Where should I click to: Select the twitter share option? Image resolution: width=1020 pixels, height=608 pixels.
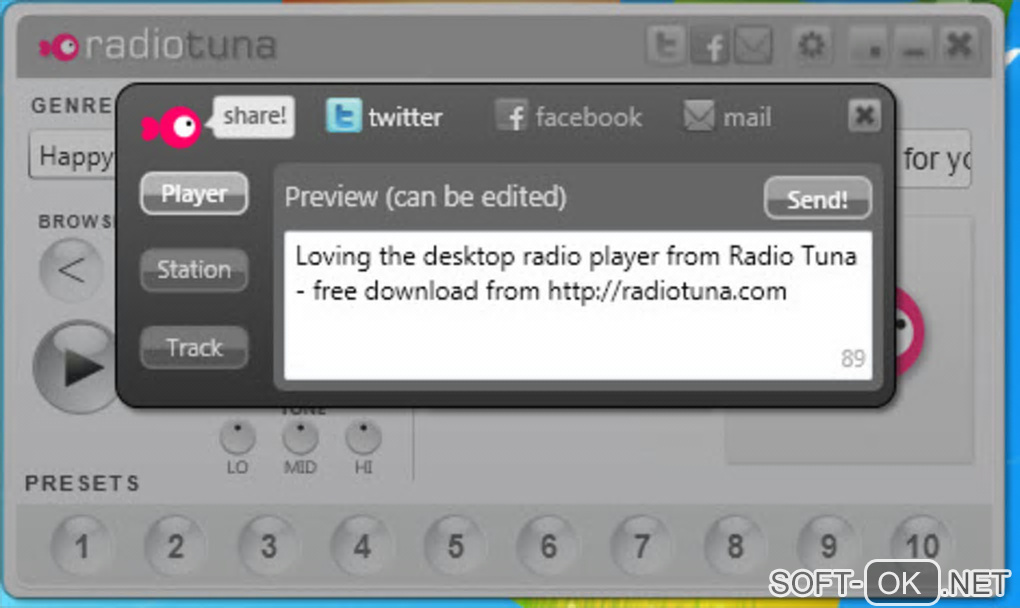tap(384, 117)
